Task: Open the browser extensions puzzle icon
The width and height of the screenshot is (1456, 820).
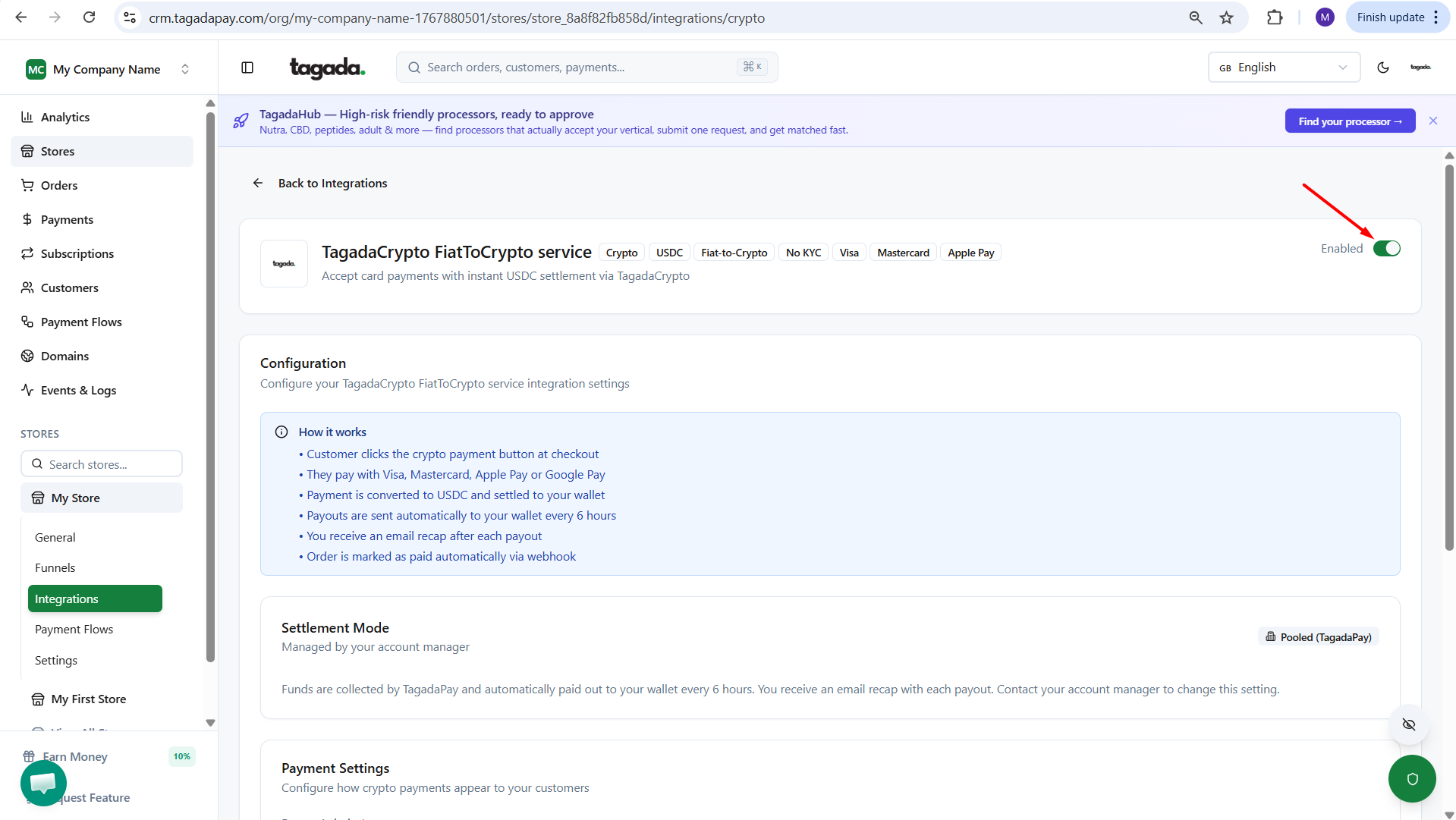Action: pos(1275,17)
